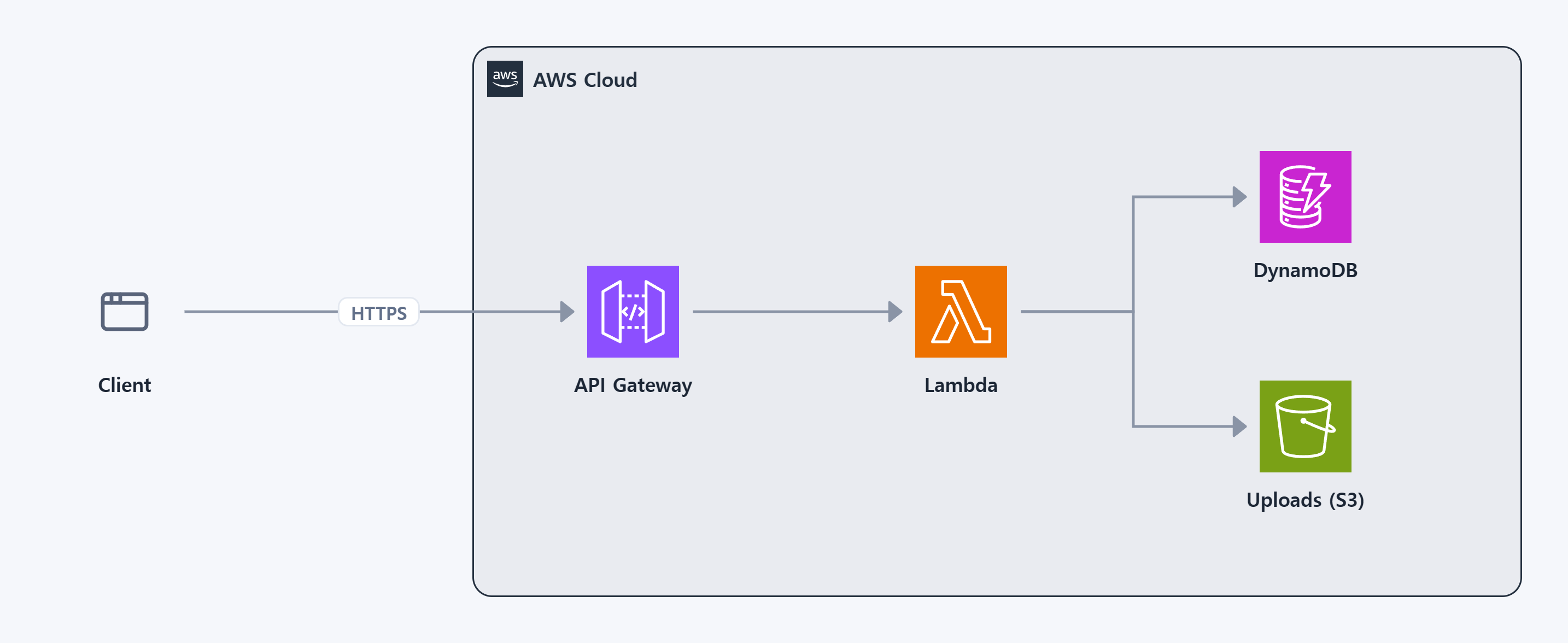This screenshot has width=1568, height=643.
Task: Click the 'API Gateway' label text
Action: point(633,385)
